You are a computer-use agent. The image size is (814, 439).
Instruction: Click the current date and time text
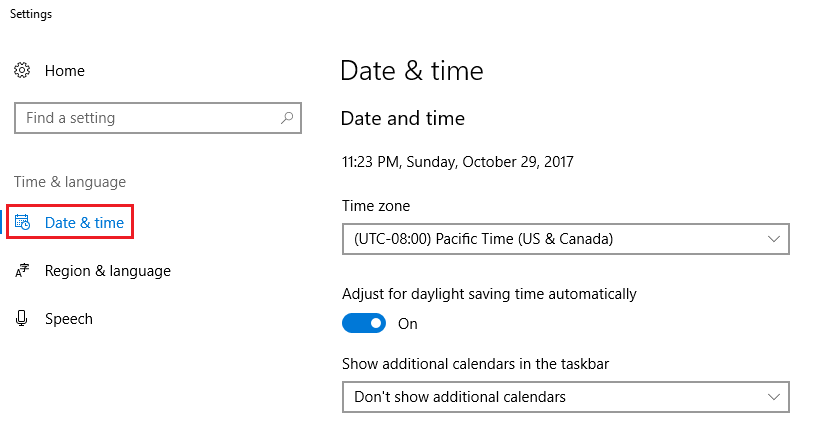[x=457, y=162]
